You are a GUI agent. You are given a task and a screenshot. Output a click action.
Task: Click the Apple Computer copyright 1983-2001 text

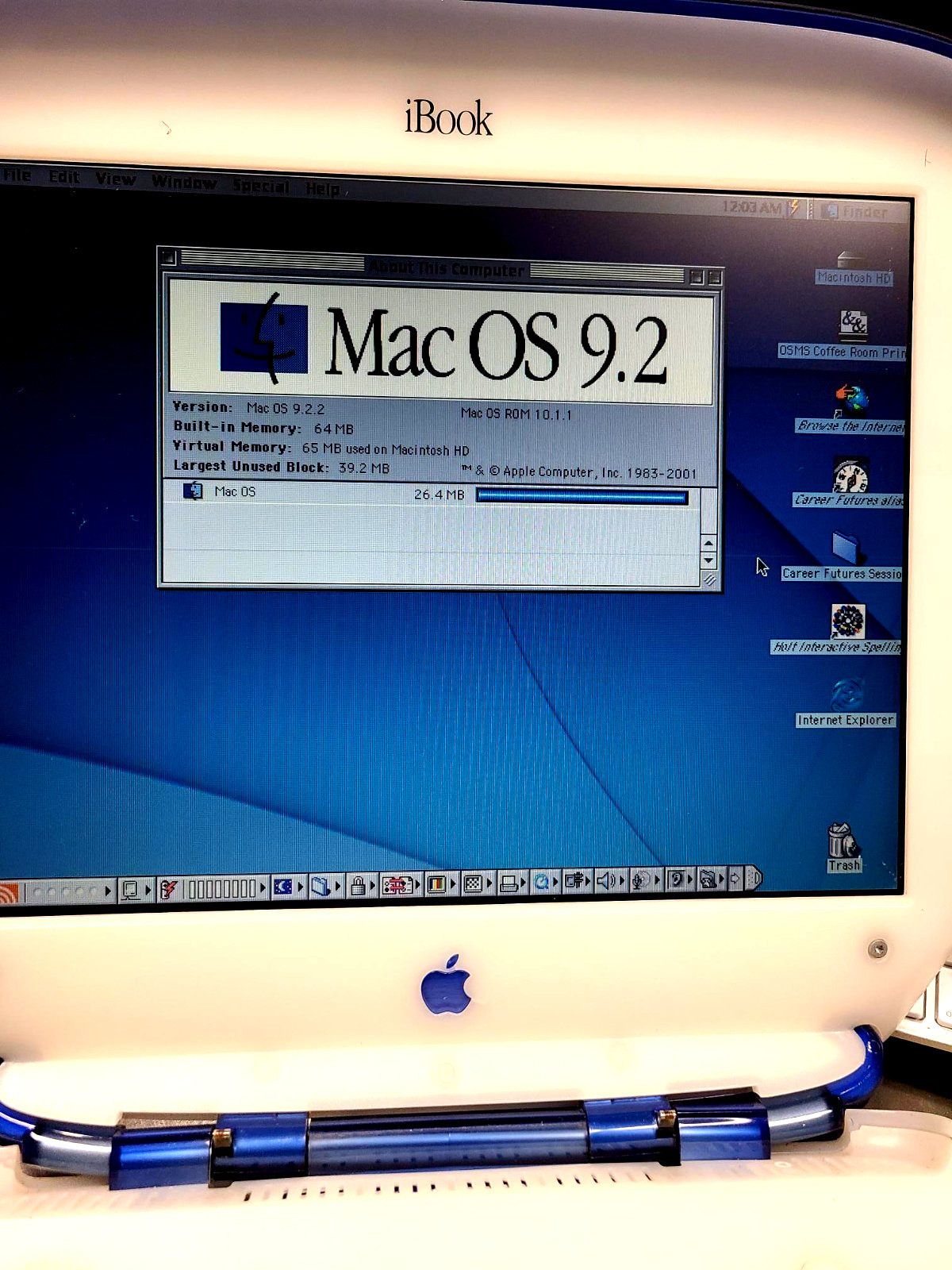coord(580,472)
